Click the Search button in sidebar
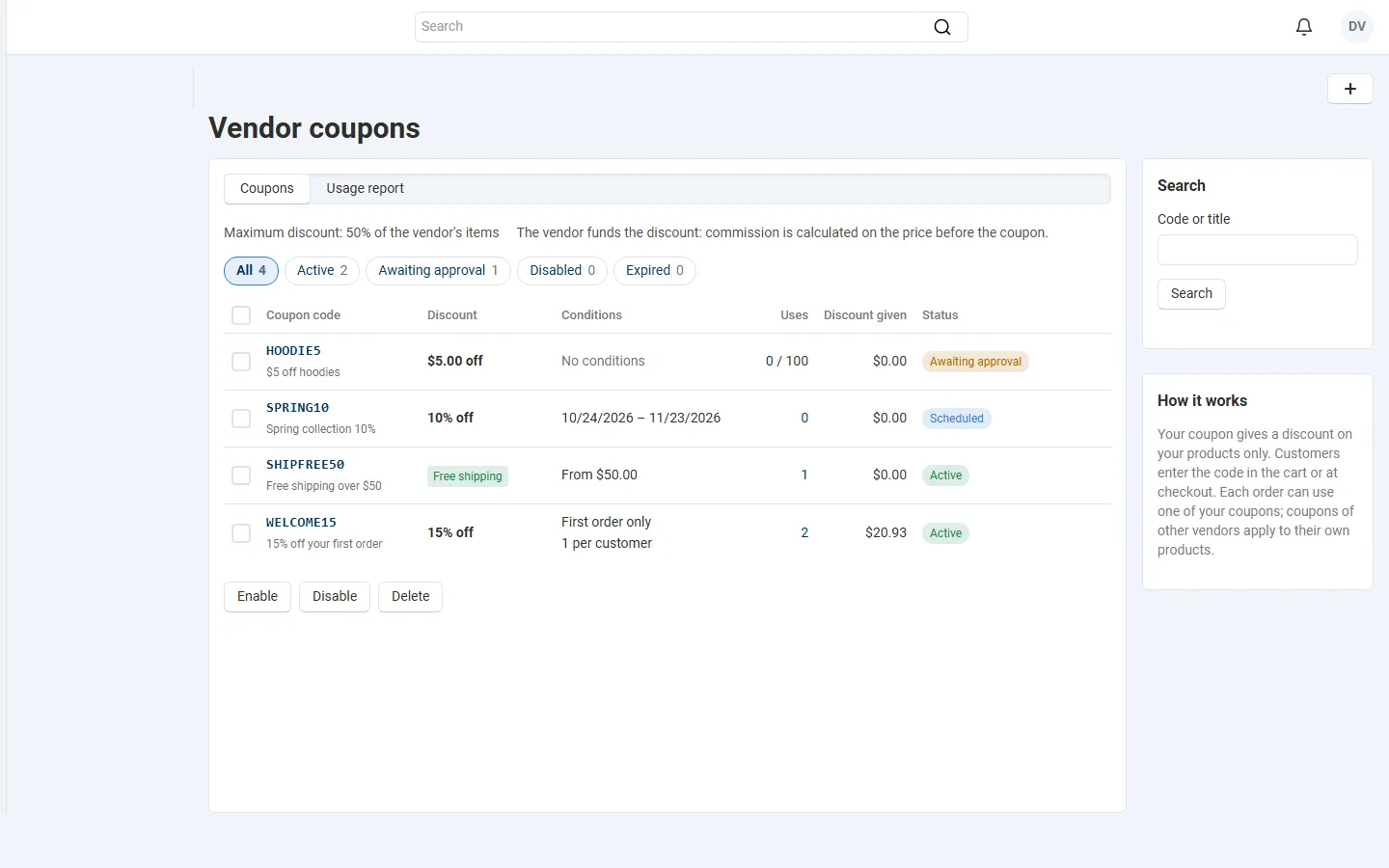 (1192, 294)
